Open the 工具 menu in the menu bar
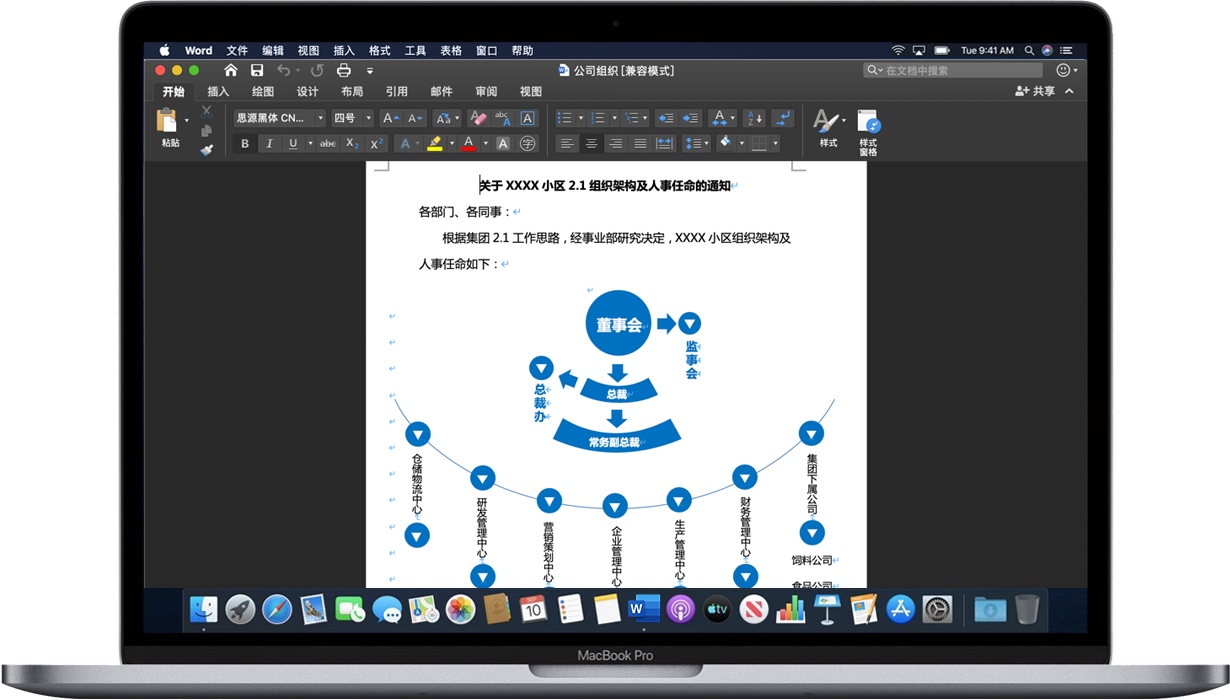This screenshot has width=1230, height=700. pyautogui.click(x=415, y=50)
